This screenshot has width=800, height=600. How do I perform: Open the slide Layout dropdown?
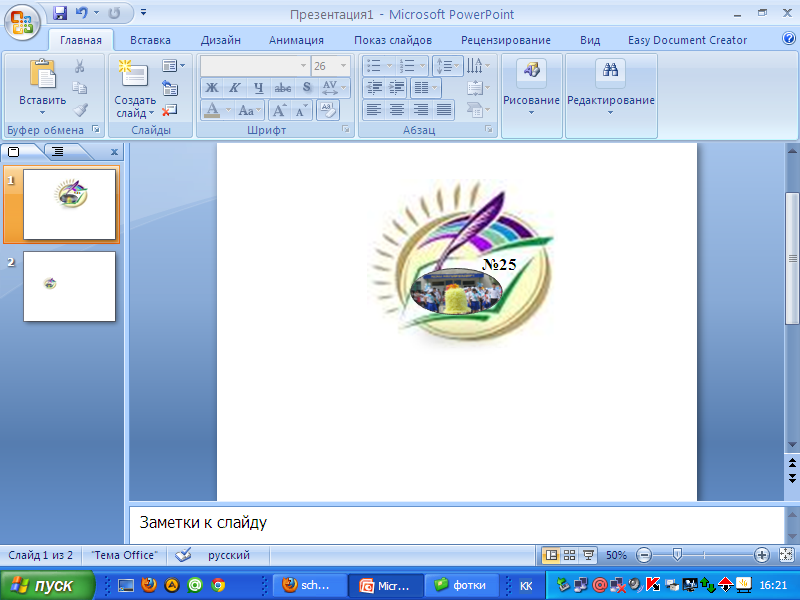pos(173,66)
